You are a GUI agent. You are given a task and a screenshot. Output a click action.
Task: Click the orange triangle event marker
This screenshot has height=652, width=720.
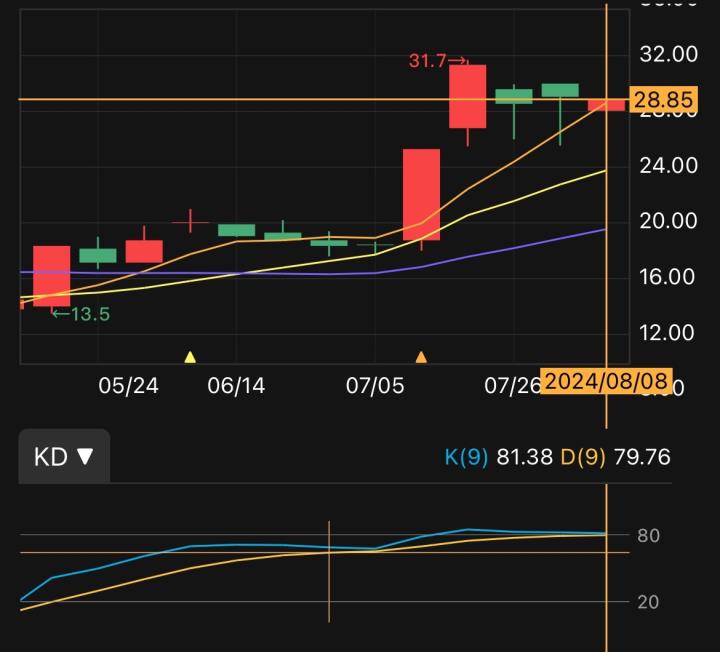tap(421, 356)
